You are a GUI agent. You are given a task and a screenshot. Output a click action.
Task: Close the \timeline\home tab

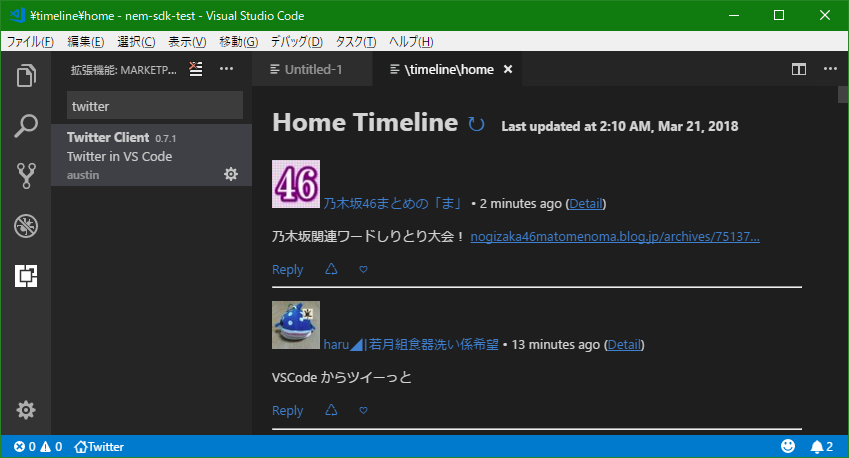tap(508, 69)
